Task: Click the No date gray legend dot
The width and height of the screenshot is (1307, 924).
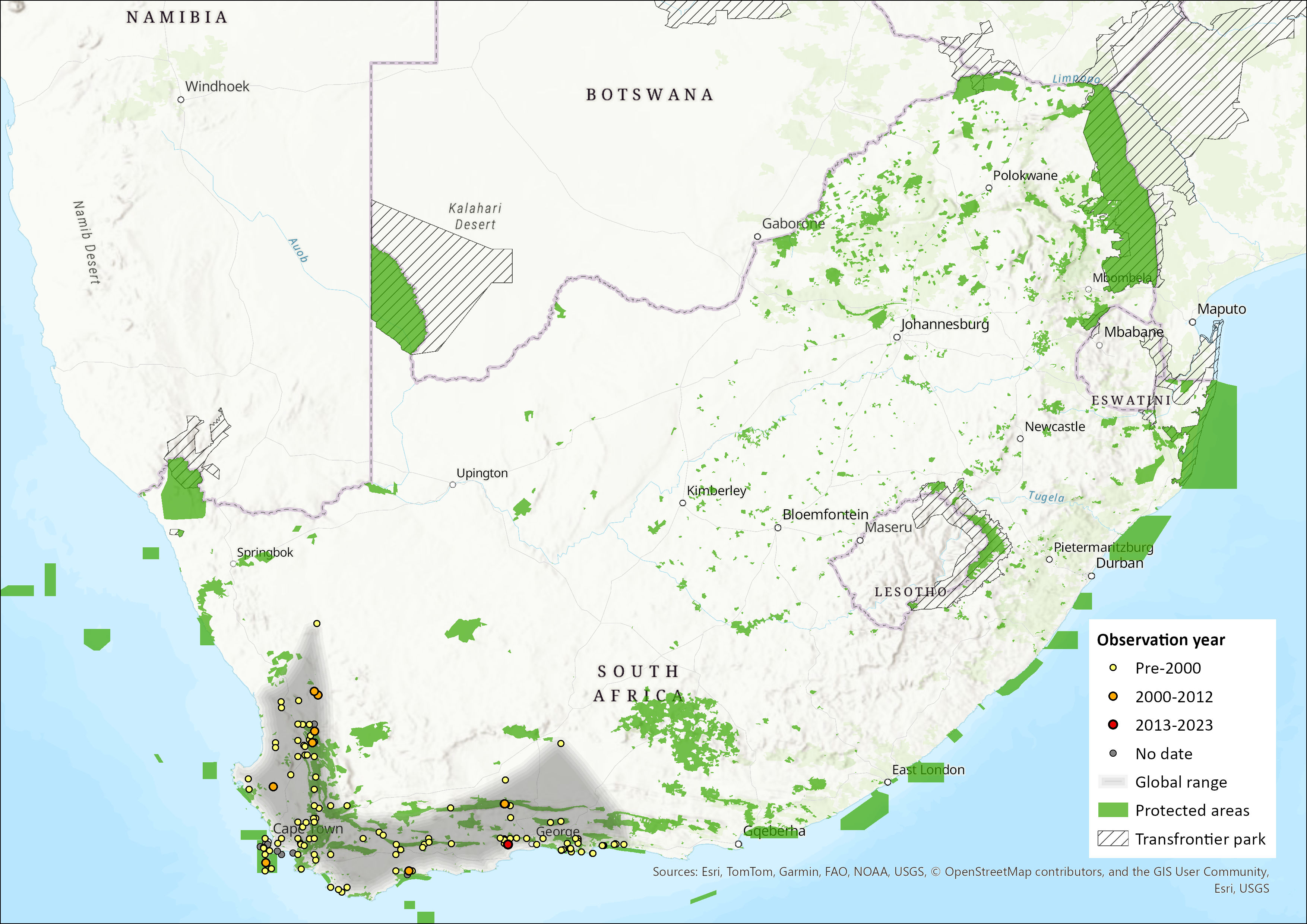Action: click(x=1113, y=753)
